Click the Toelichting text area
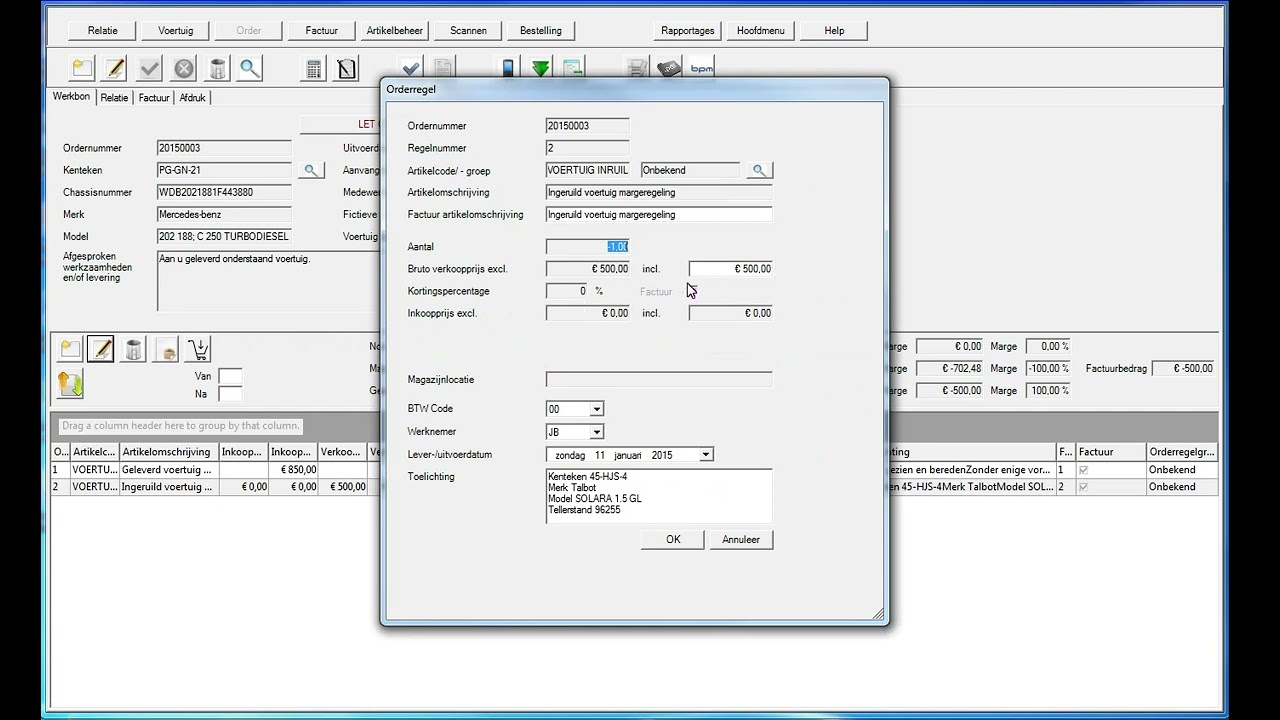This screenshot has height=720, width=1280. point(659,496)
